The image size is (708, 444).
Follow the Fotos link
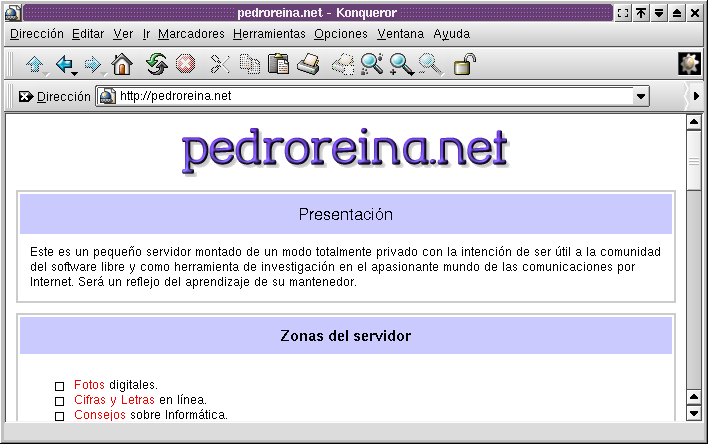point(89,385)
